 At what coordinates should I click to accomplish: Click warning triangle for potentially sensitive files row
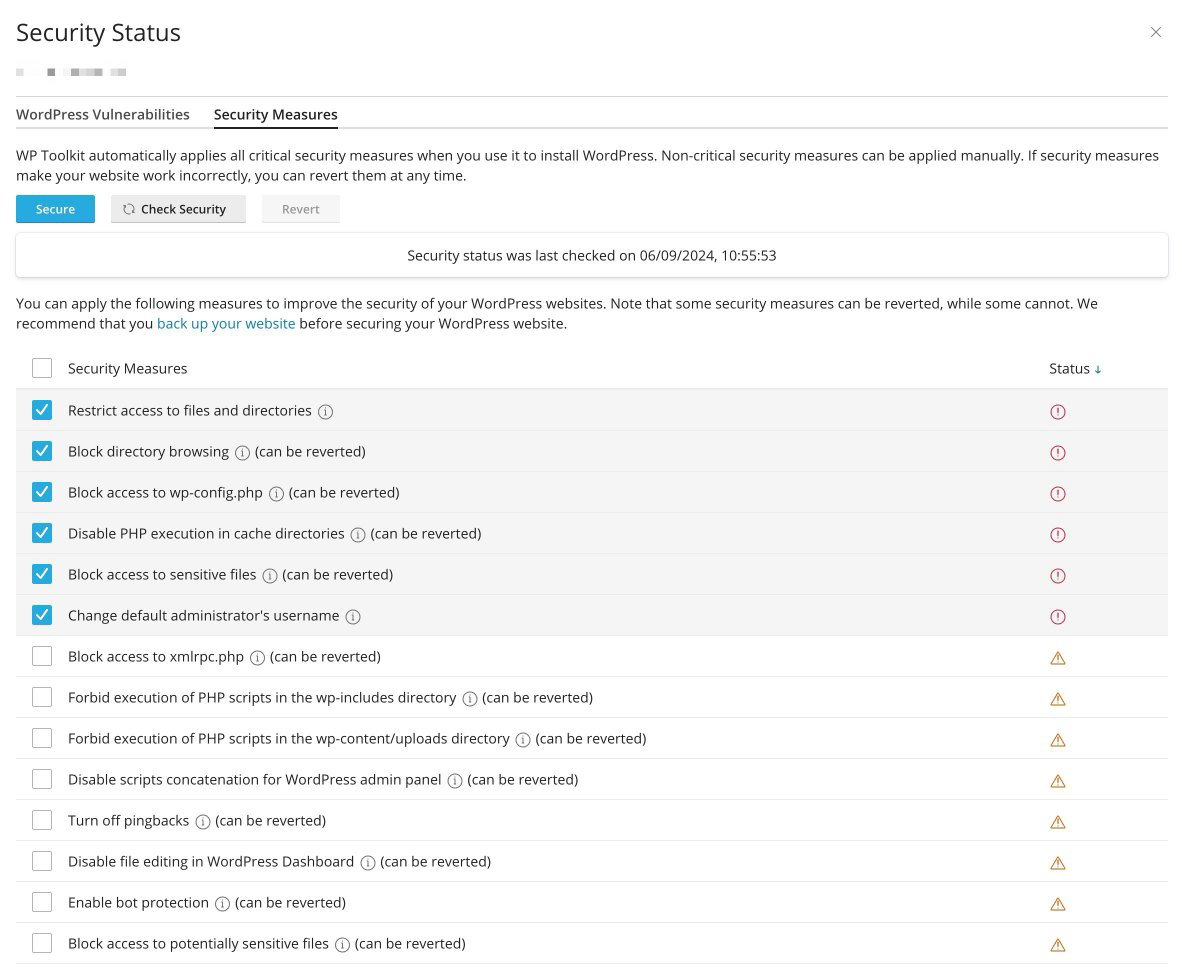click(x=1058, y=945)
